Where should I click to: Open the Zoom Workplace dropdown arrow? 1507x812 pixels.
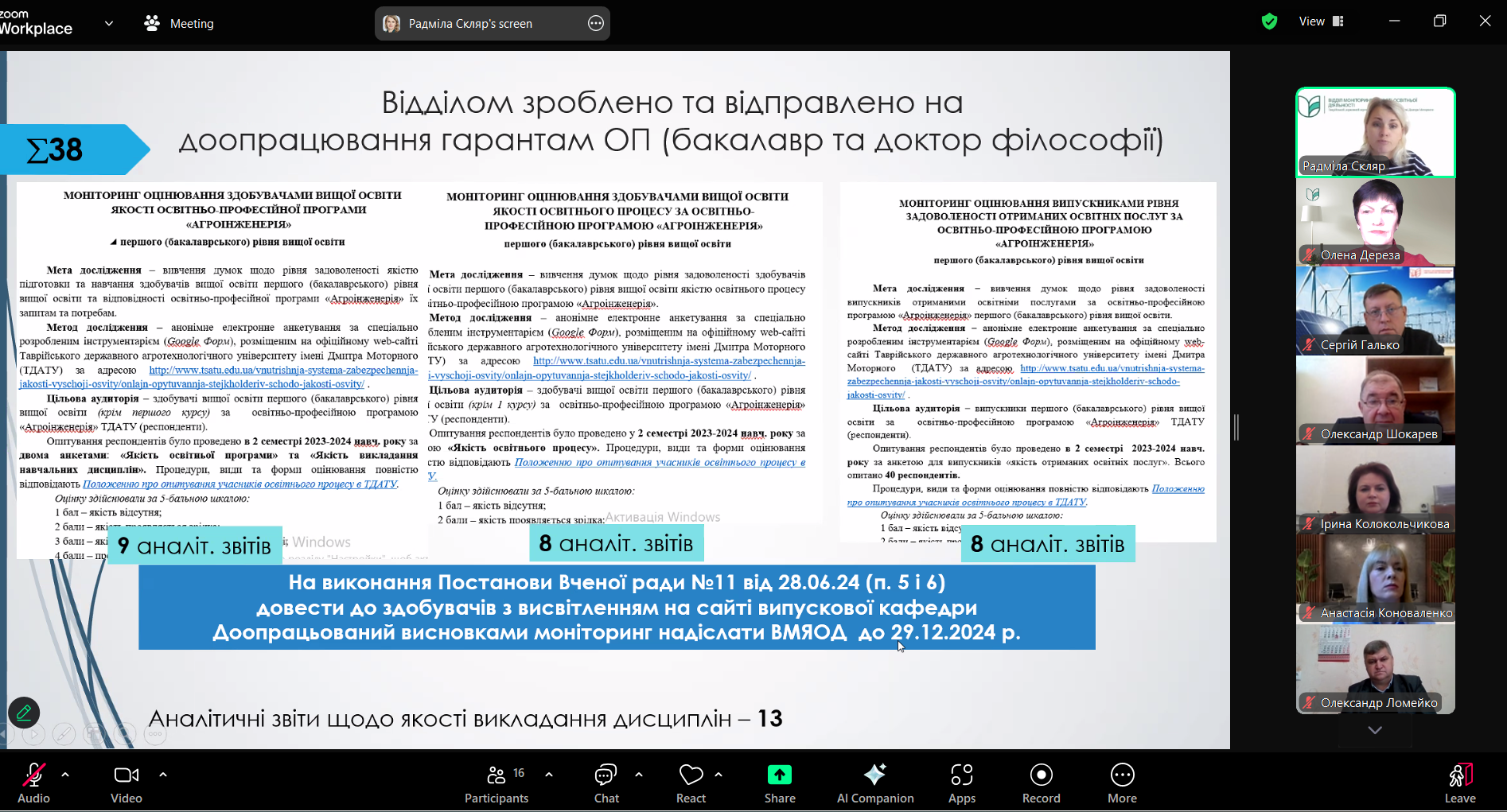(109, 24)
